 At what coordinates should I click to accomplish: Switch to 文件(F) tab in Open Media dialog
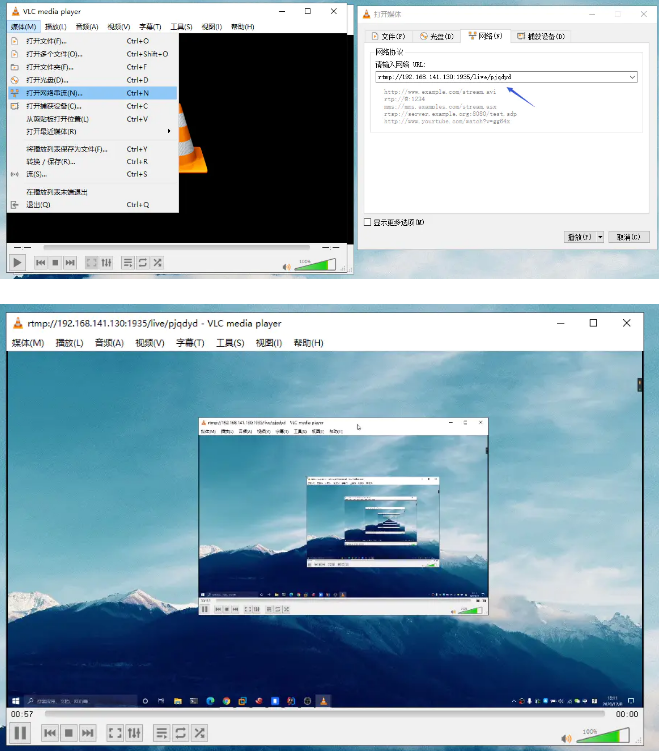(388, 36)
